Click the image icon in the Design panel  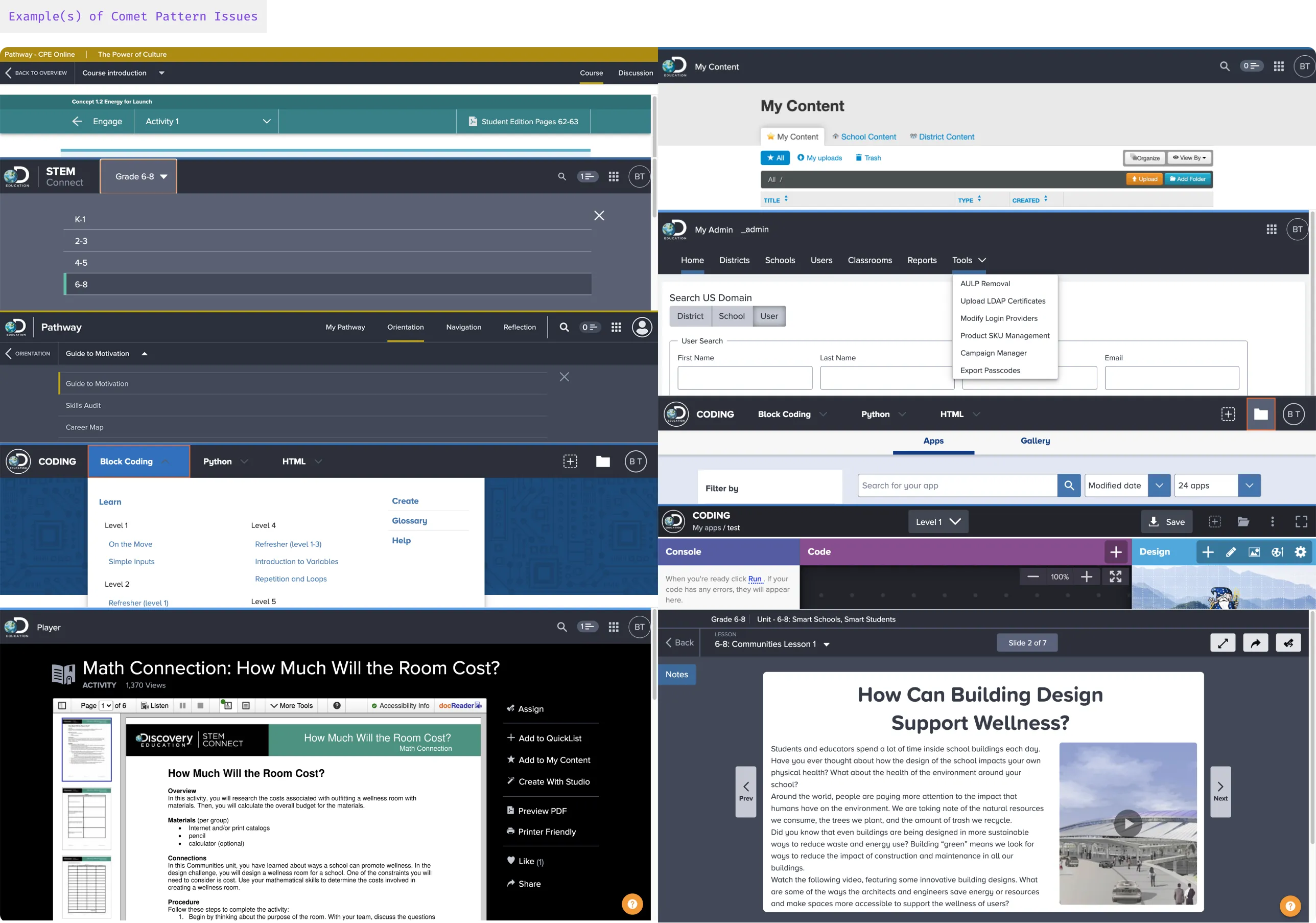[1254, 552]
